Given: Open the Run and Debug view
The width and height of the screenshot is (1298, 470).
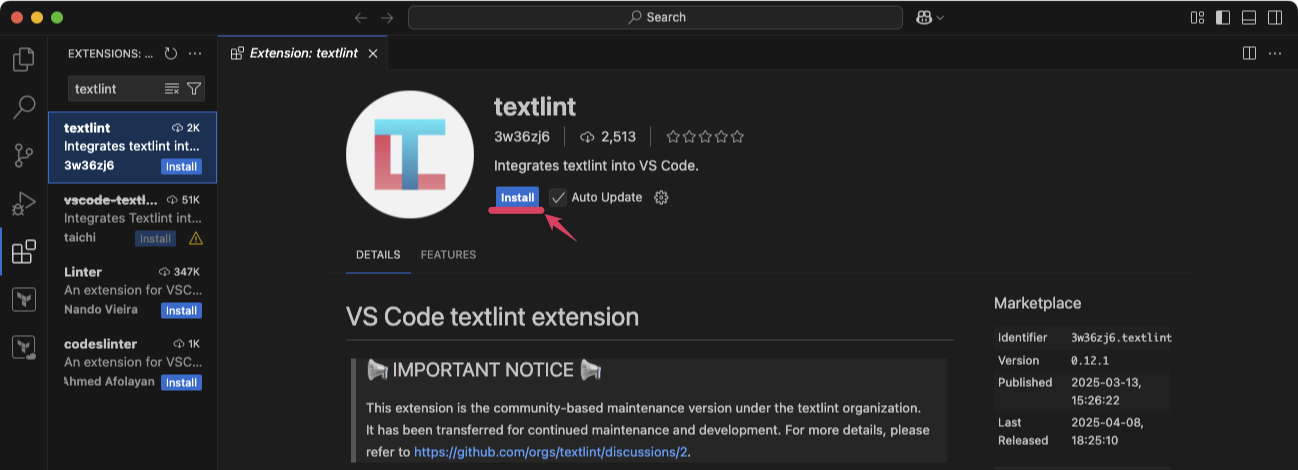Looking at the screenshot, I should [24, 203].
